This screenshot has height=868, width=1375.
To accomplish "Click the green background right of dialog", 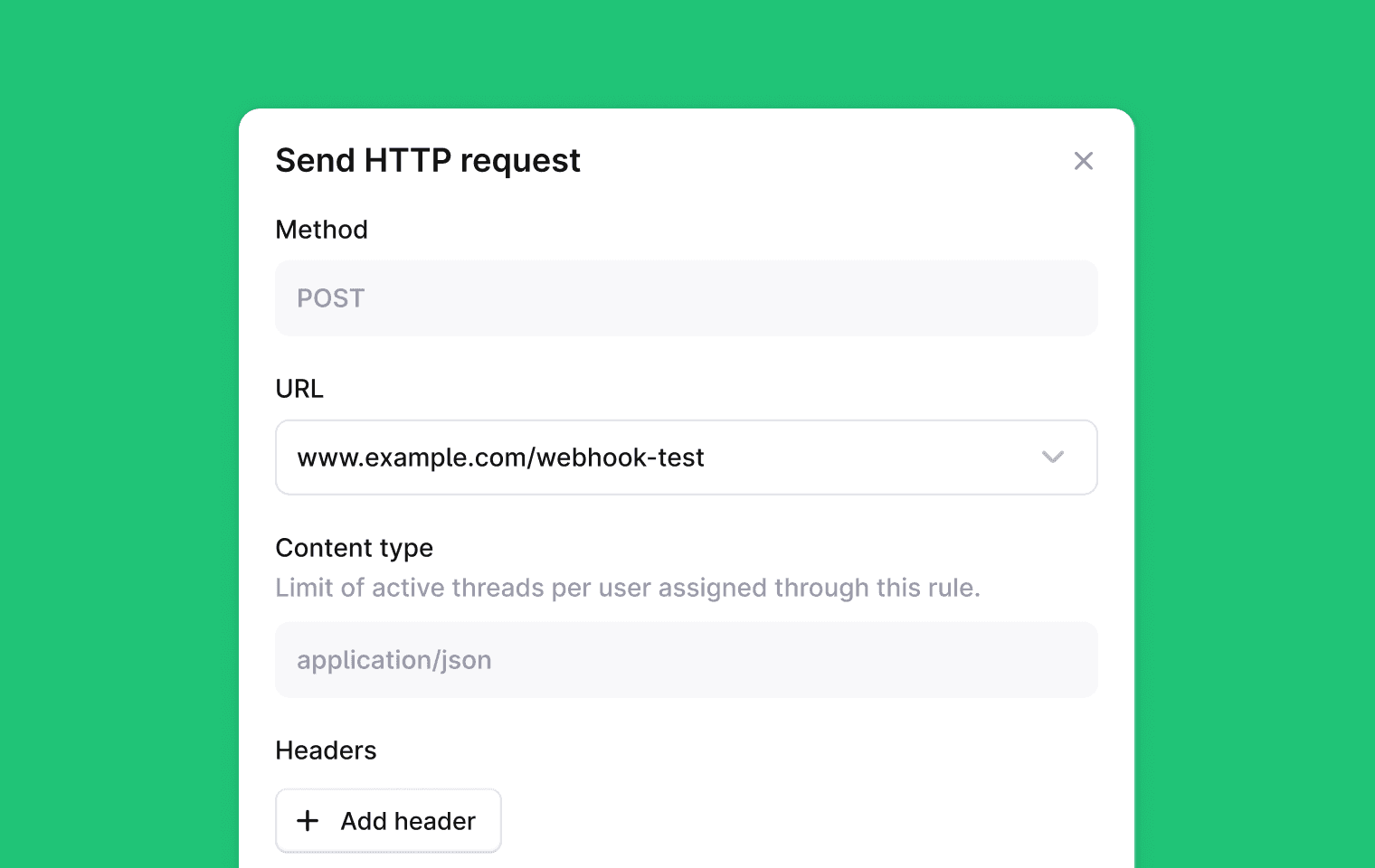I will pyautogui.click(x=1256, y=452).
